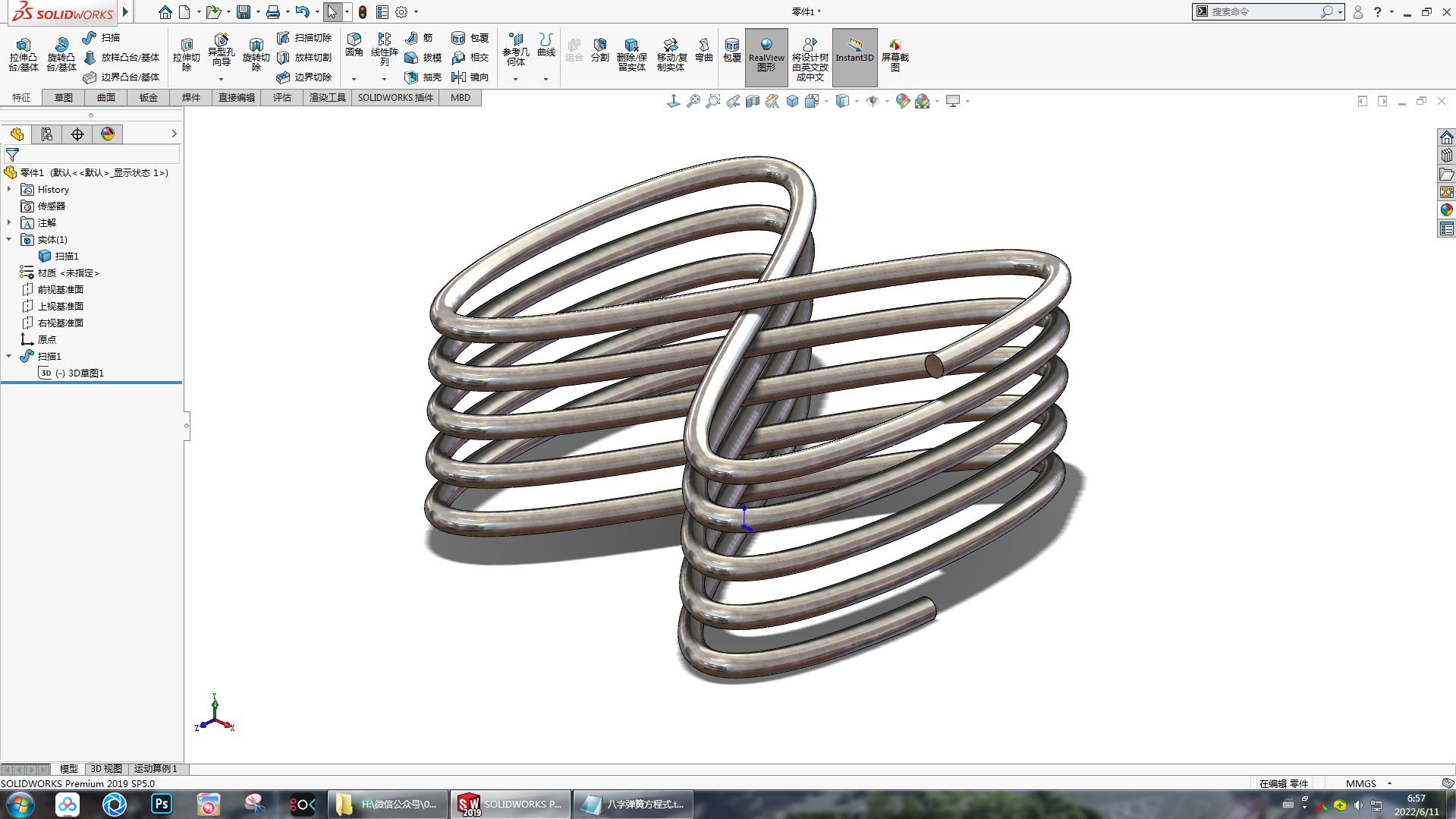Screen dimensions: 1456x819
Task: Switch to the 评估 evaluate tab
Action: click(282, 97)
